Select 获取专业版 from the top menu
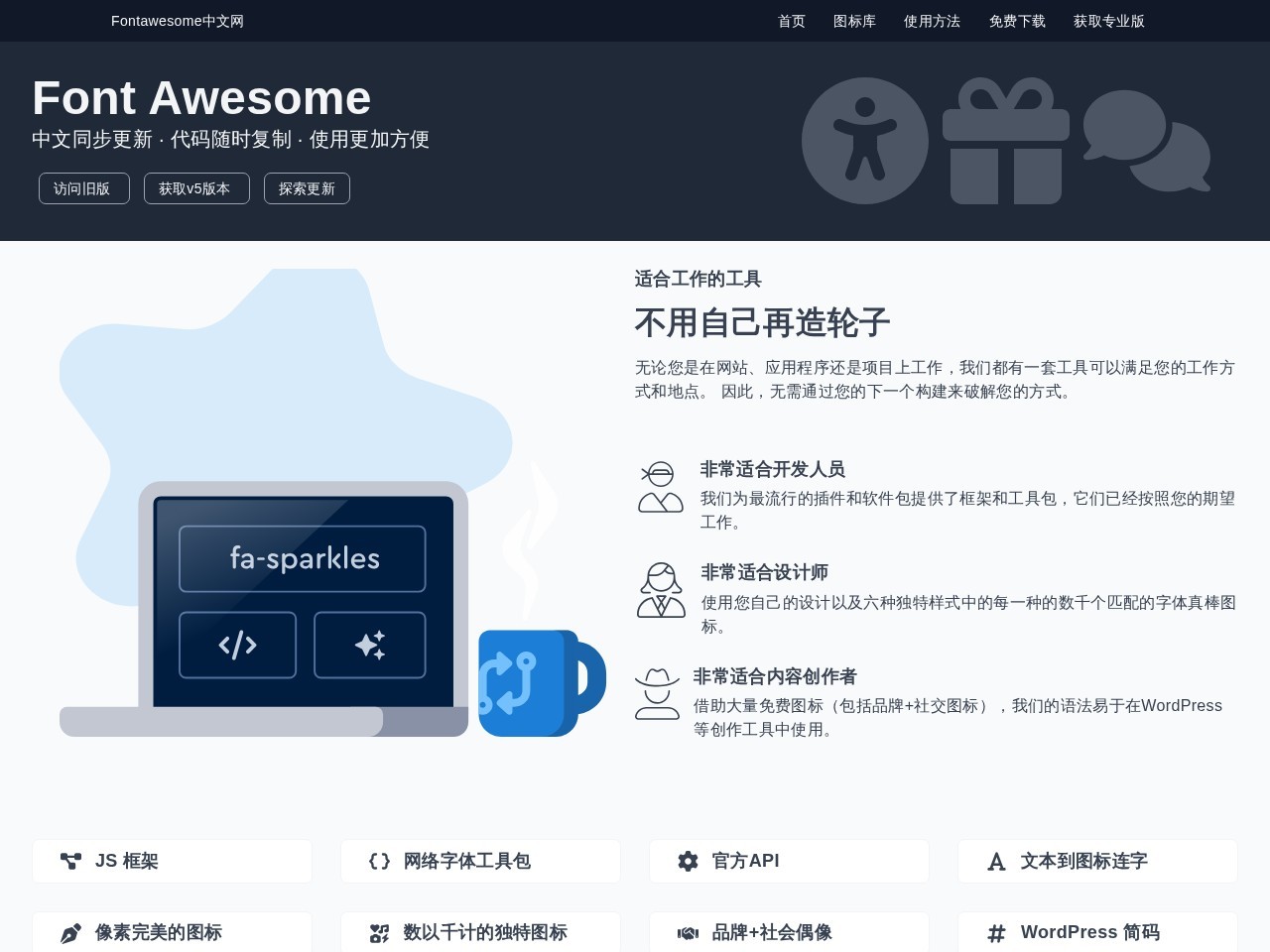This screenshot has height=952, width=1270. click(1109, 21)
